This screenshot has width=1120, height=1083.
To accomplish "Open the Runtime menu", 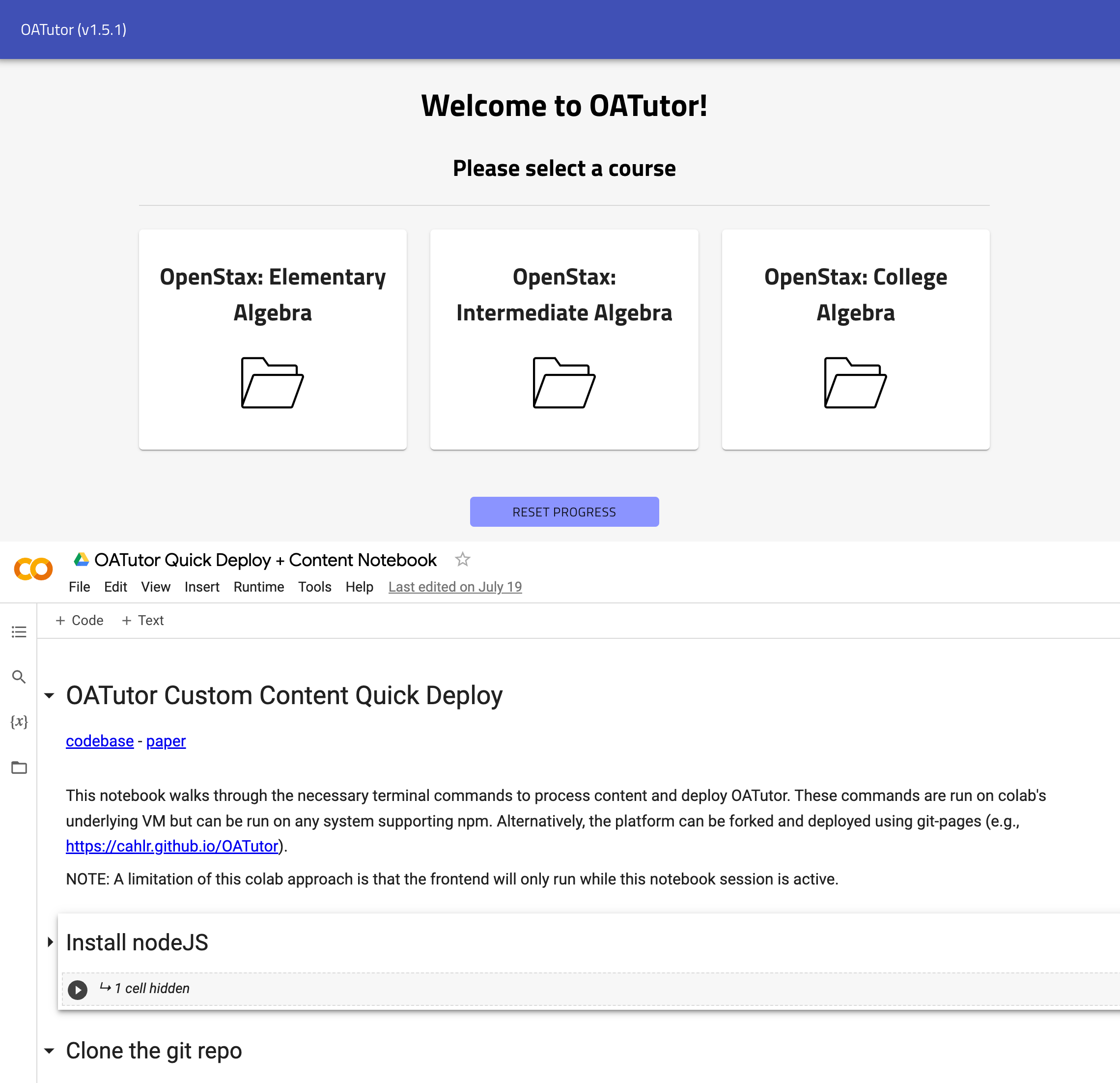I will point(258,587).
